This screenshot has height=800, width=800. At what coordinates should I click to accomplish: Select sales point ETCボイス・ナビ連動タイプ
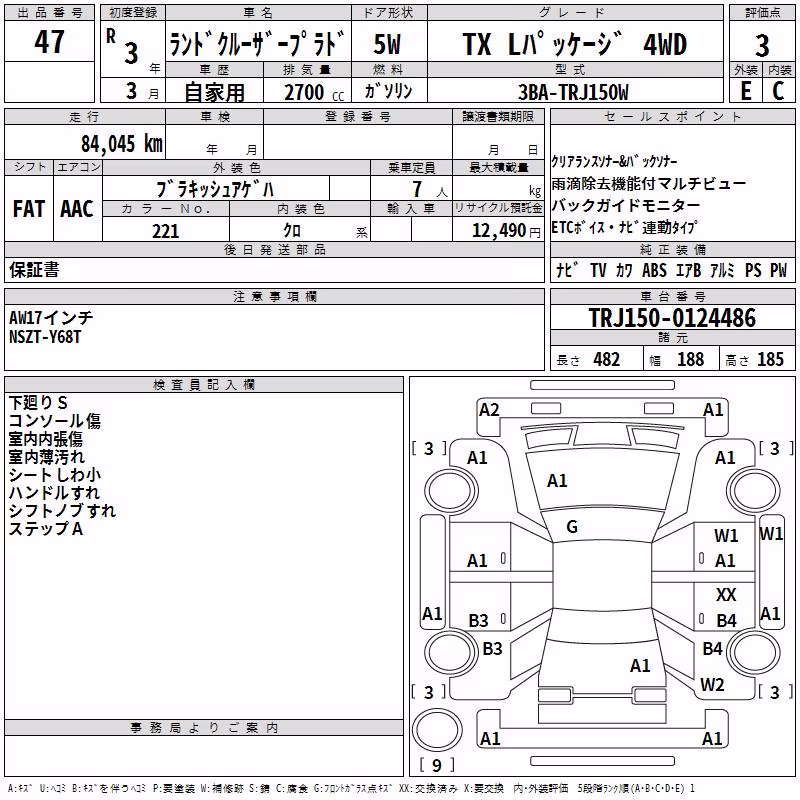(624, 227)
